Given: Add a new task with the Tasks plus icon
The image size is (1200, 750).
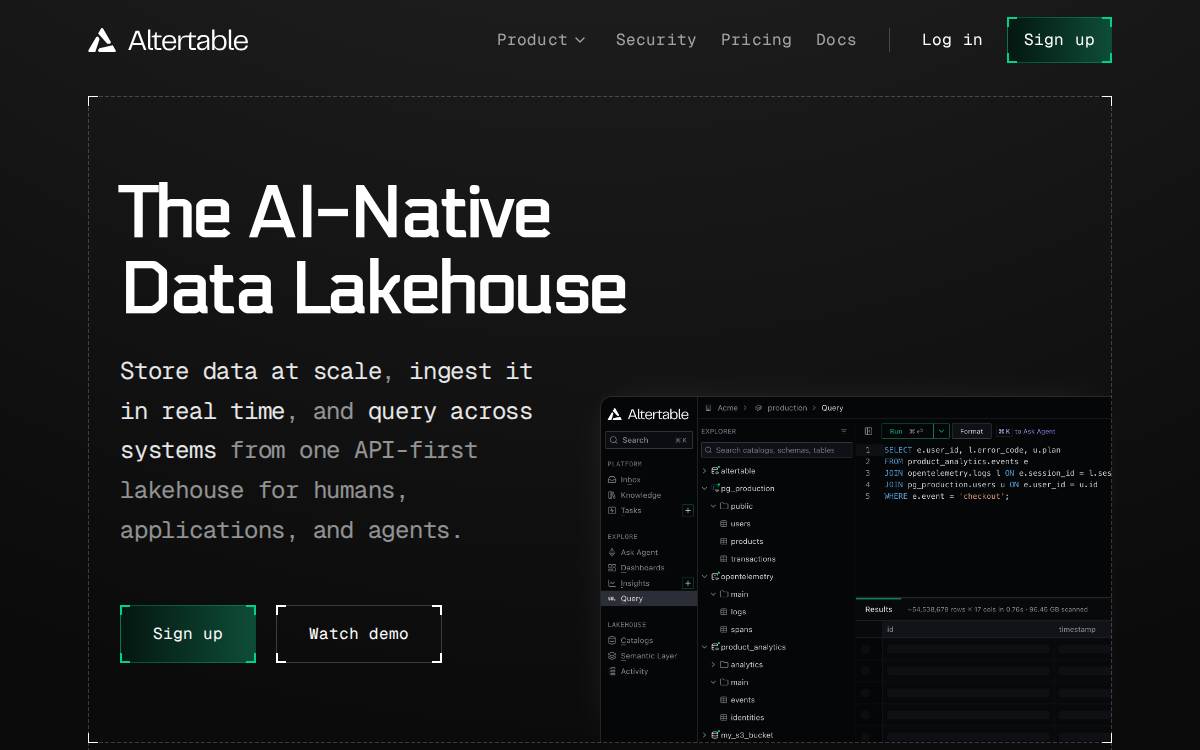Looking at the screenshot, I should point(688,510).
